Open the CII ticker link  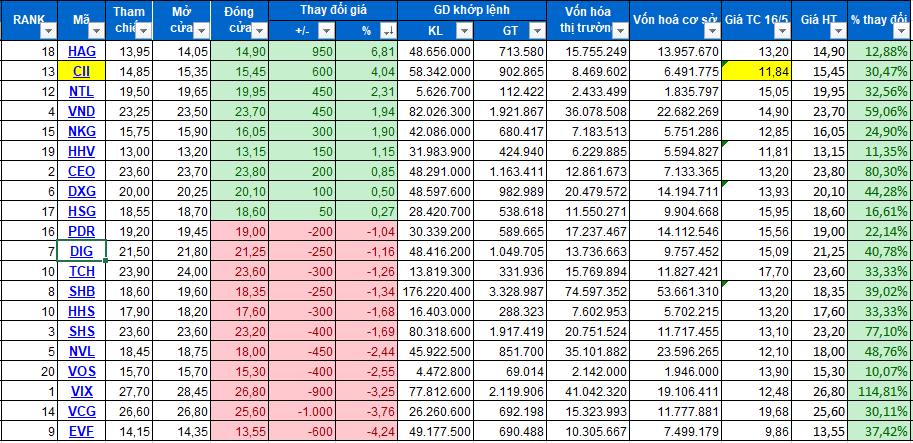tap(82, 72)
